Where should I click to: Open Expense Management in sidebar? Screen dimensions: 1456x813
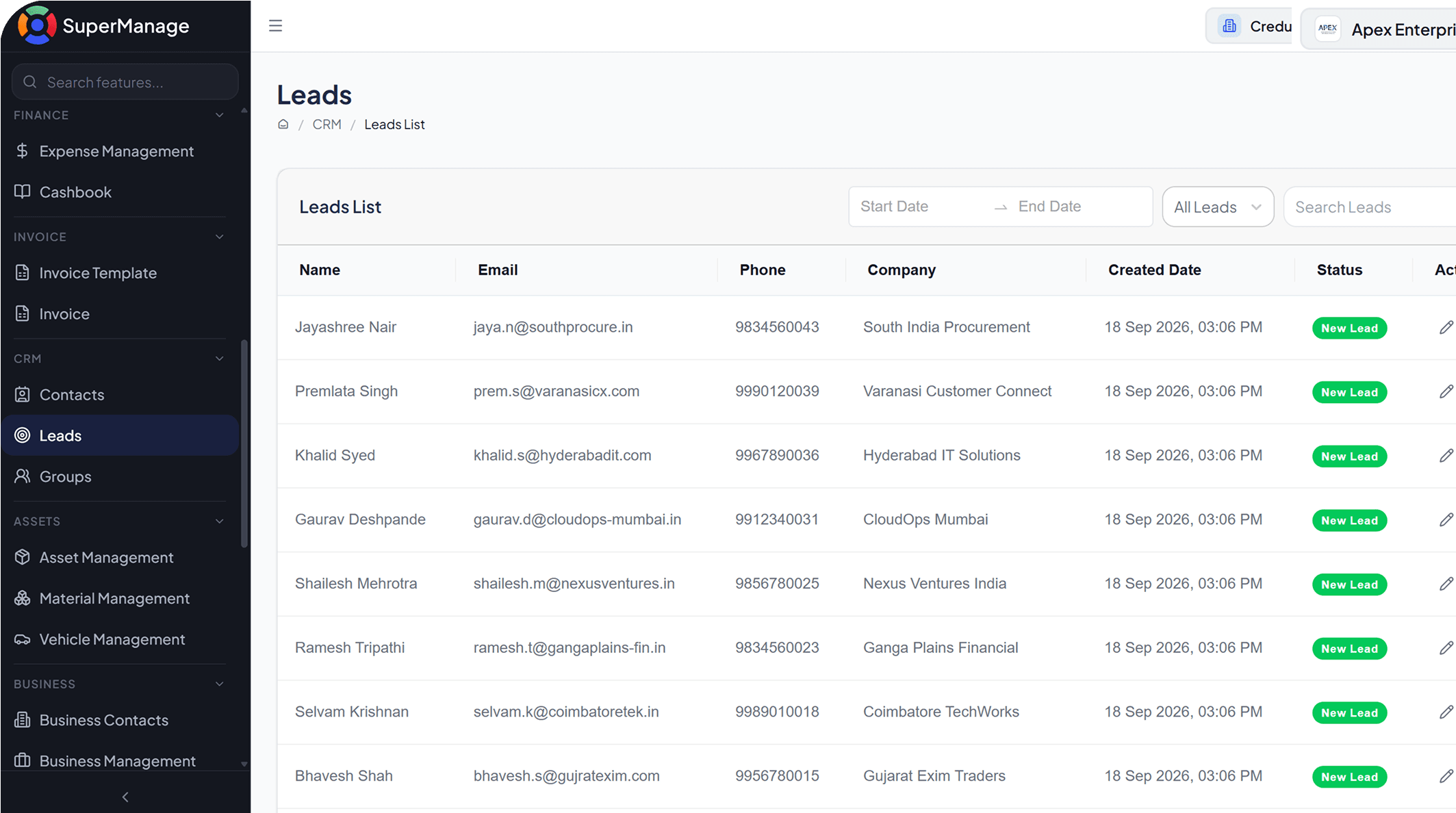click(x=120, y=151)
